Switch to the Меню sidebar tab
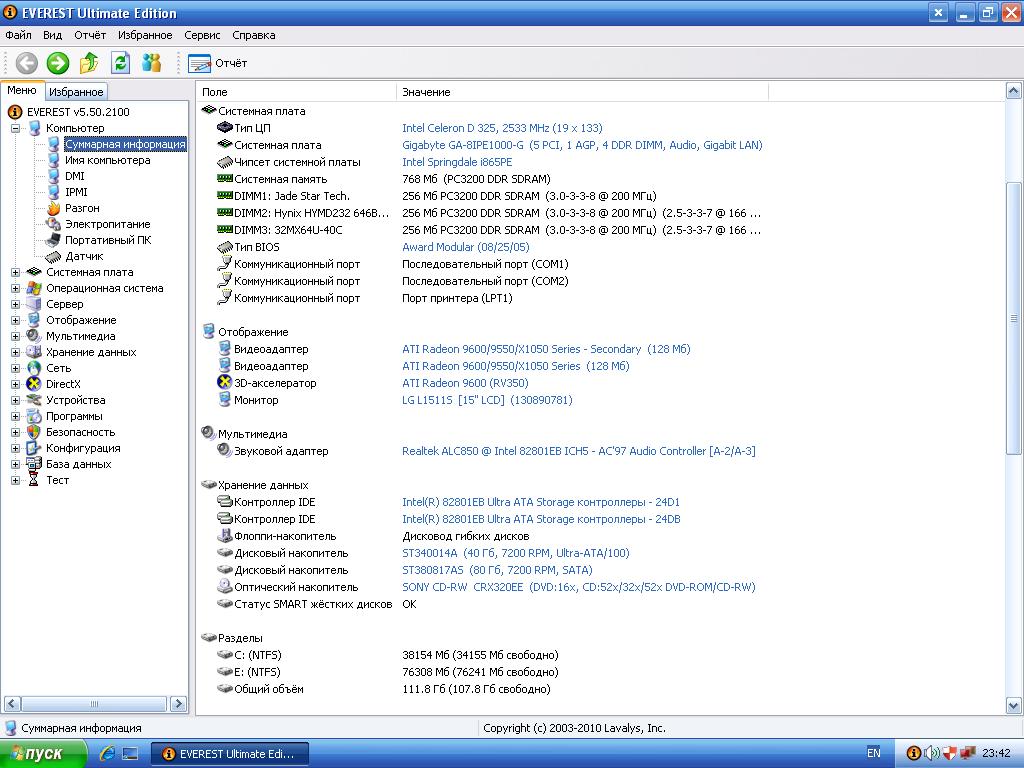Image resolution: width=1024 pixels, height=768 pixels. pyautogui.click(x=22, y=91)
